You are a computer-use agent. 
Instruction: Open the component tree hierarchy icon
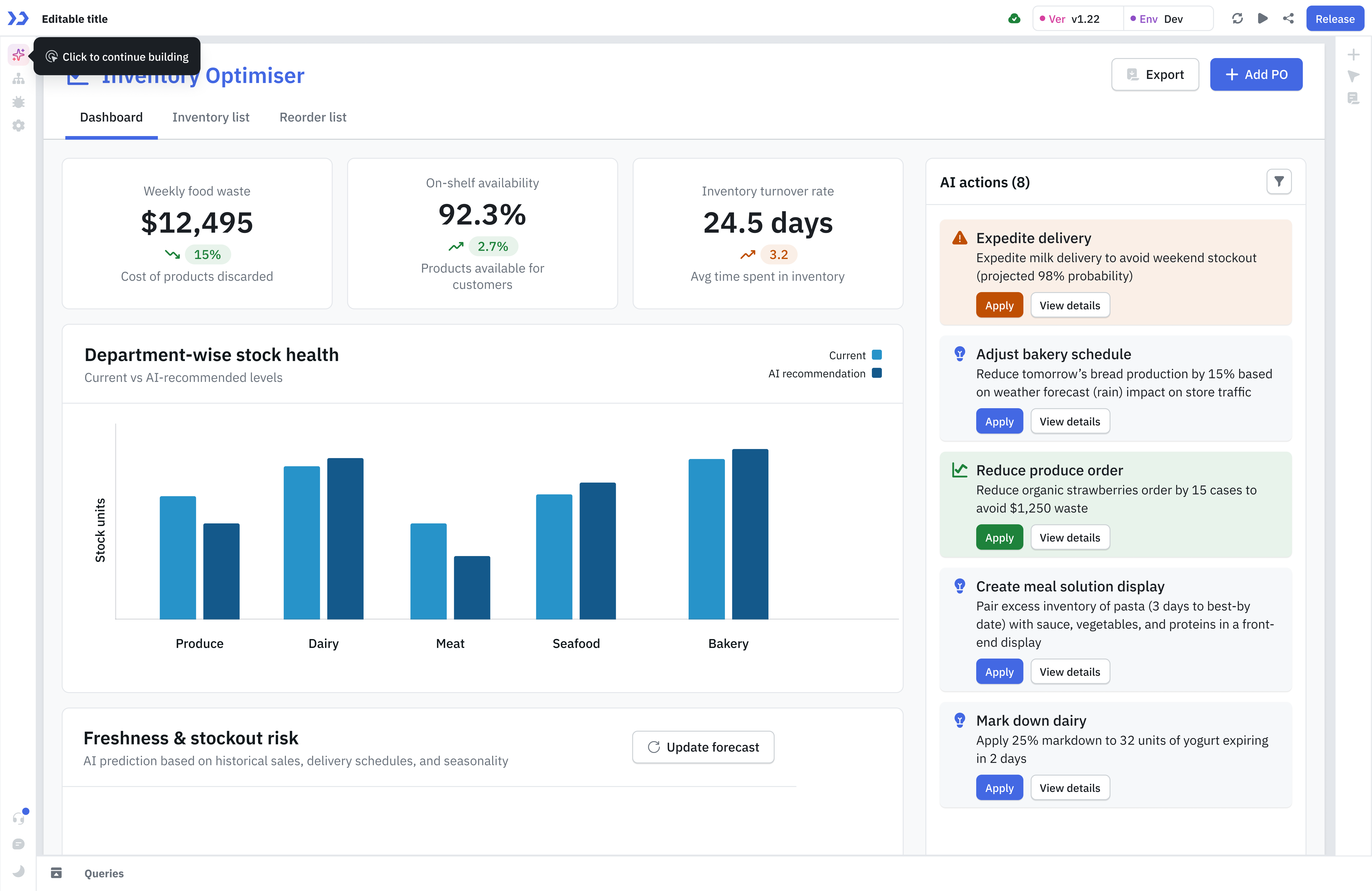[x=18, y=79]
